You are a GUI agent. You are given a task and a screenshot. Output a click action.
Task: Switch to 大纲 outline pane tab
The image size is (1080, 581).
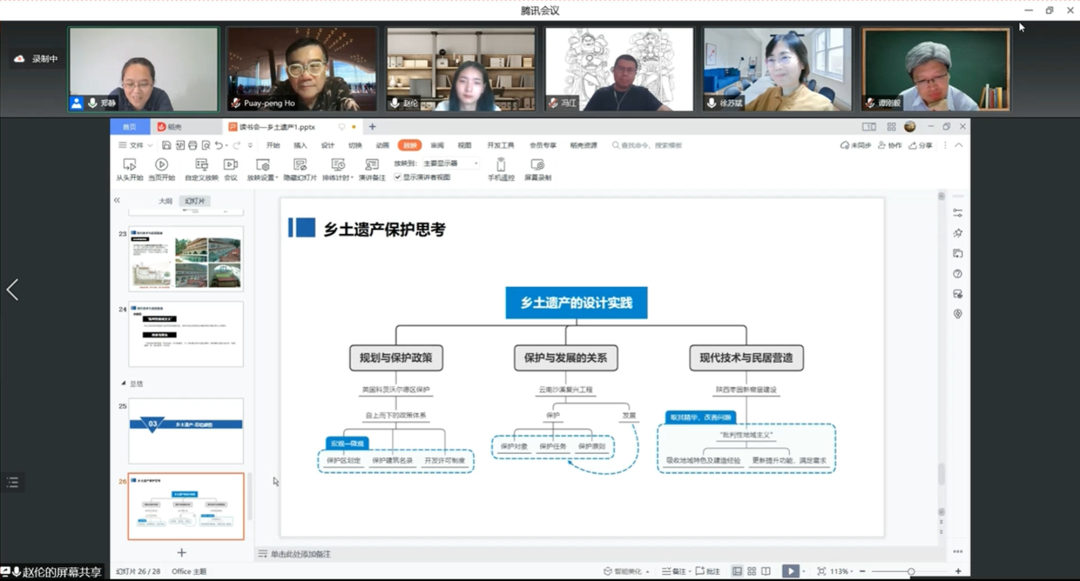click(x=165, y=201)
